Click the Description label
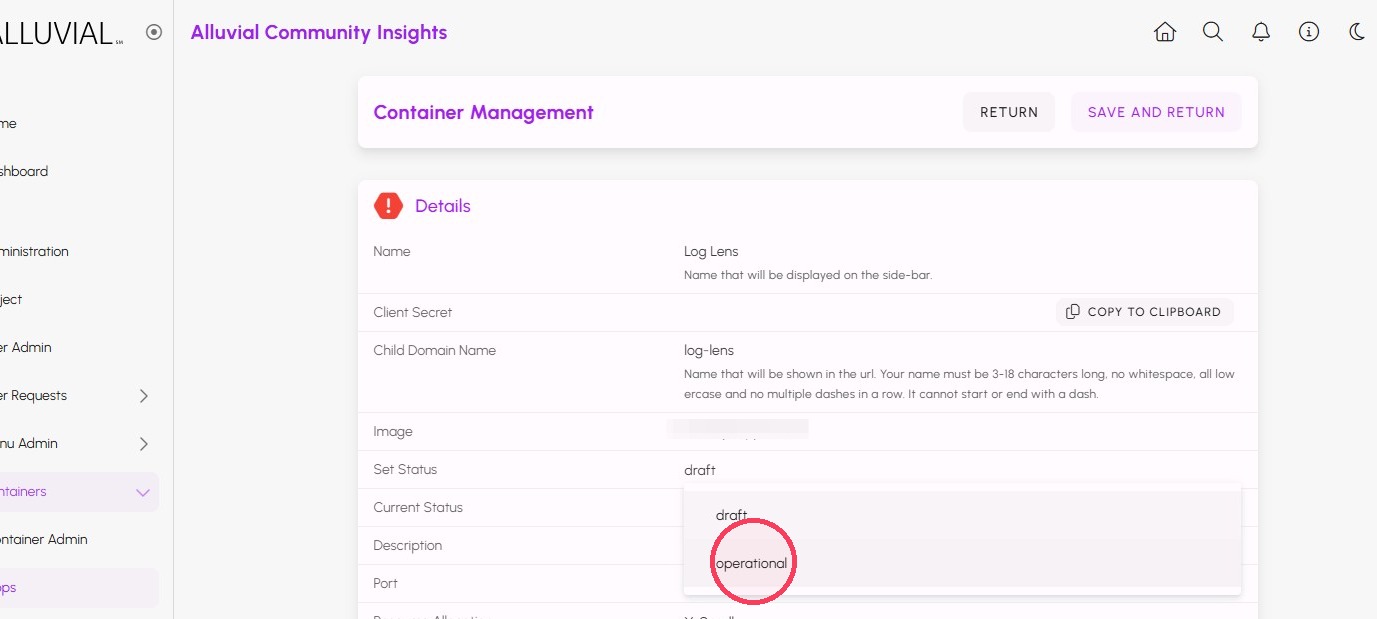 pos(407,545)
